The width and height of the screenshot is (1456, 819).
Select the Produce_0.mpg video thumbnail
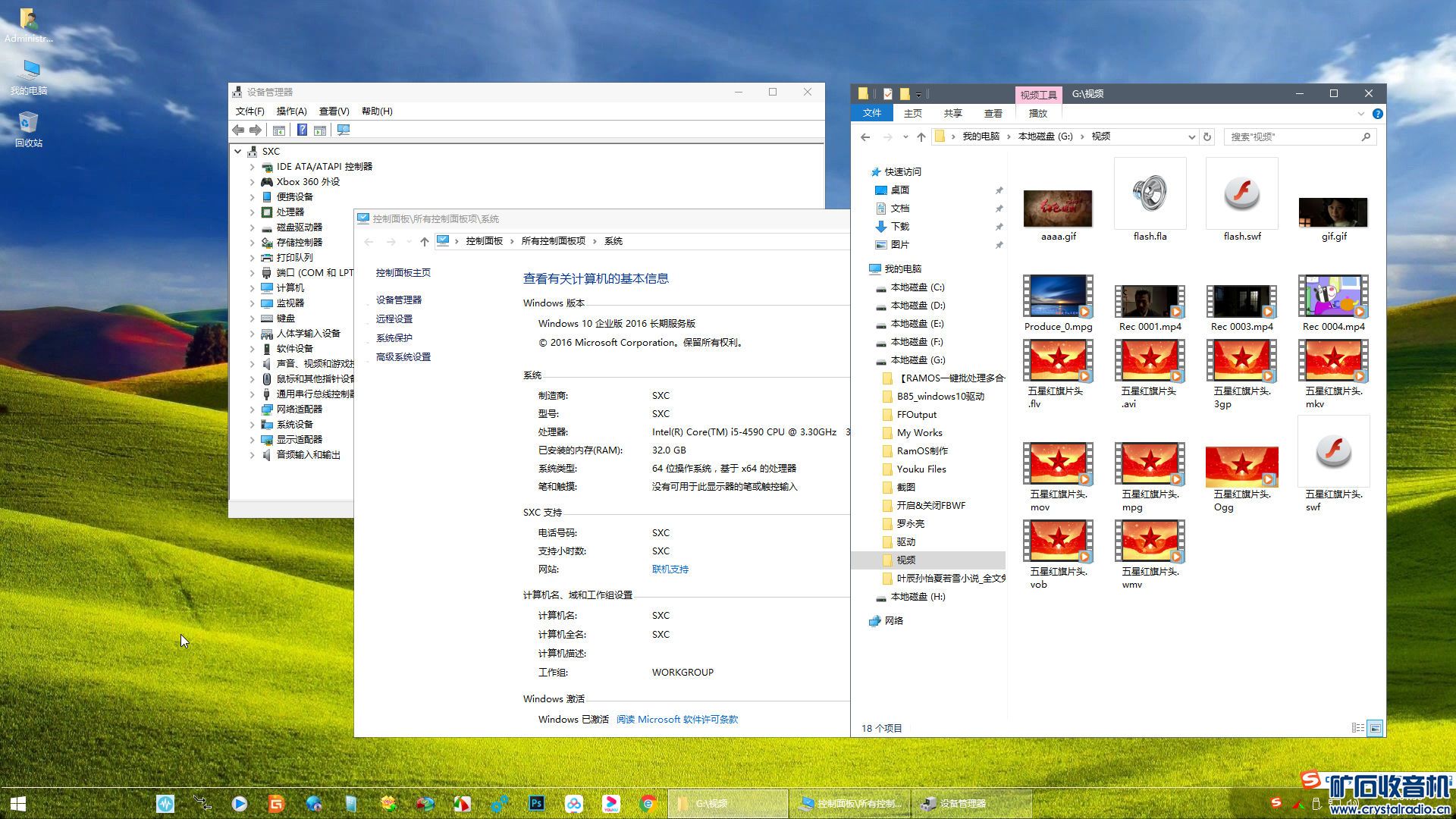click(1057, 297)
